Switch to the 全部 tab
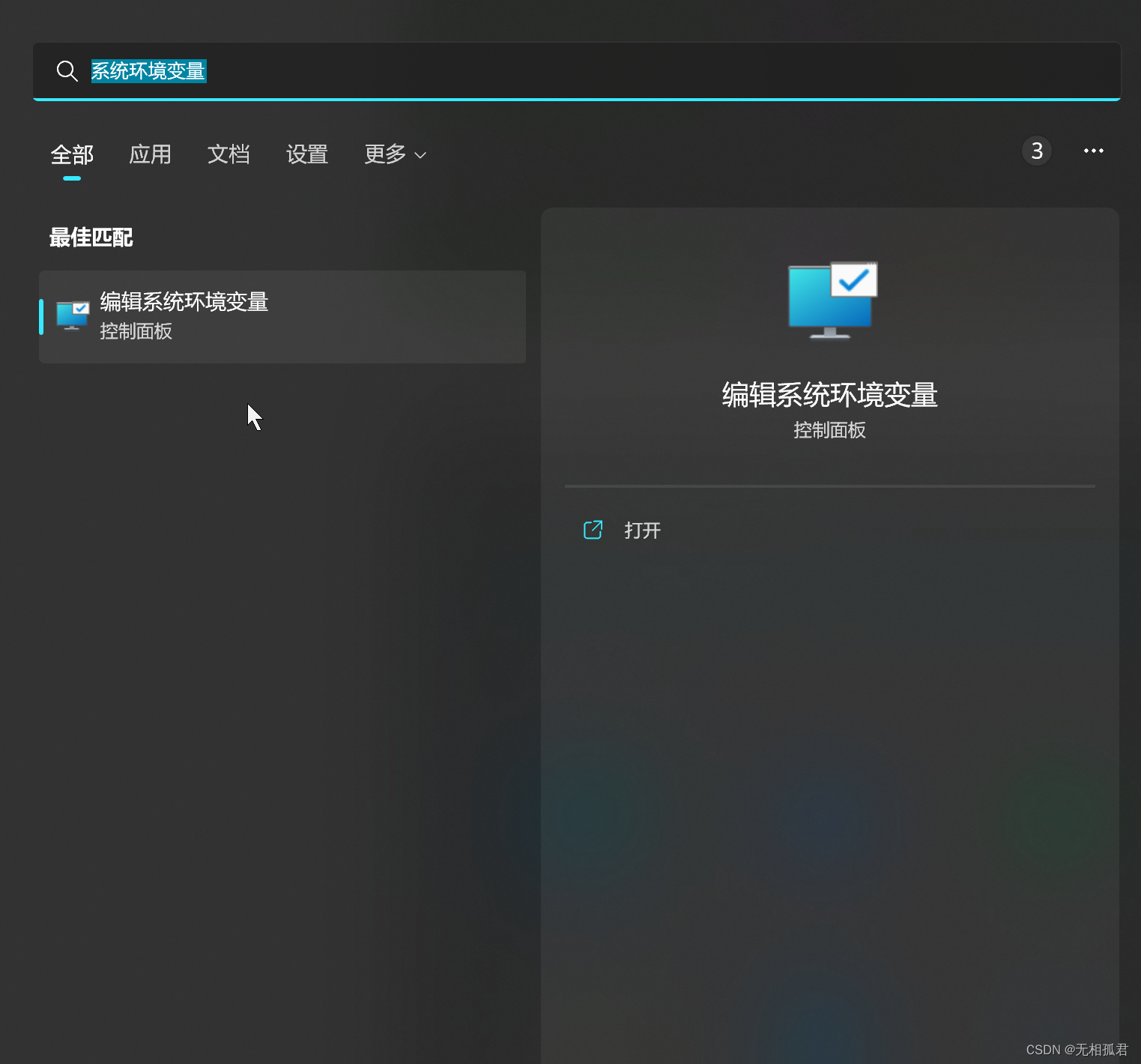Image resolution: width=1141 pixels, height=1064 pixels. point(72,155)
